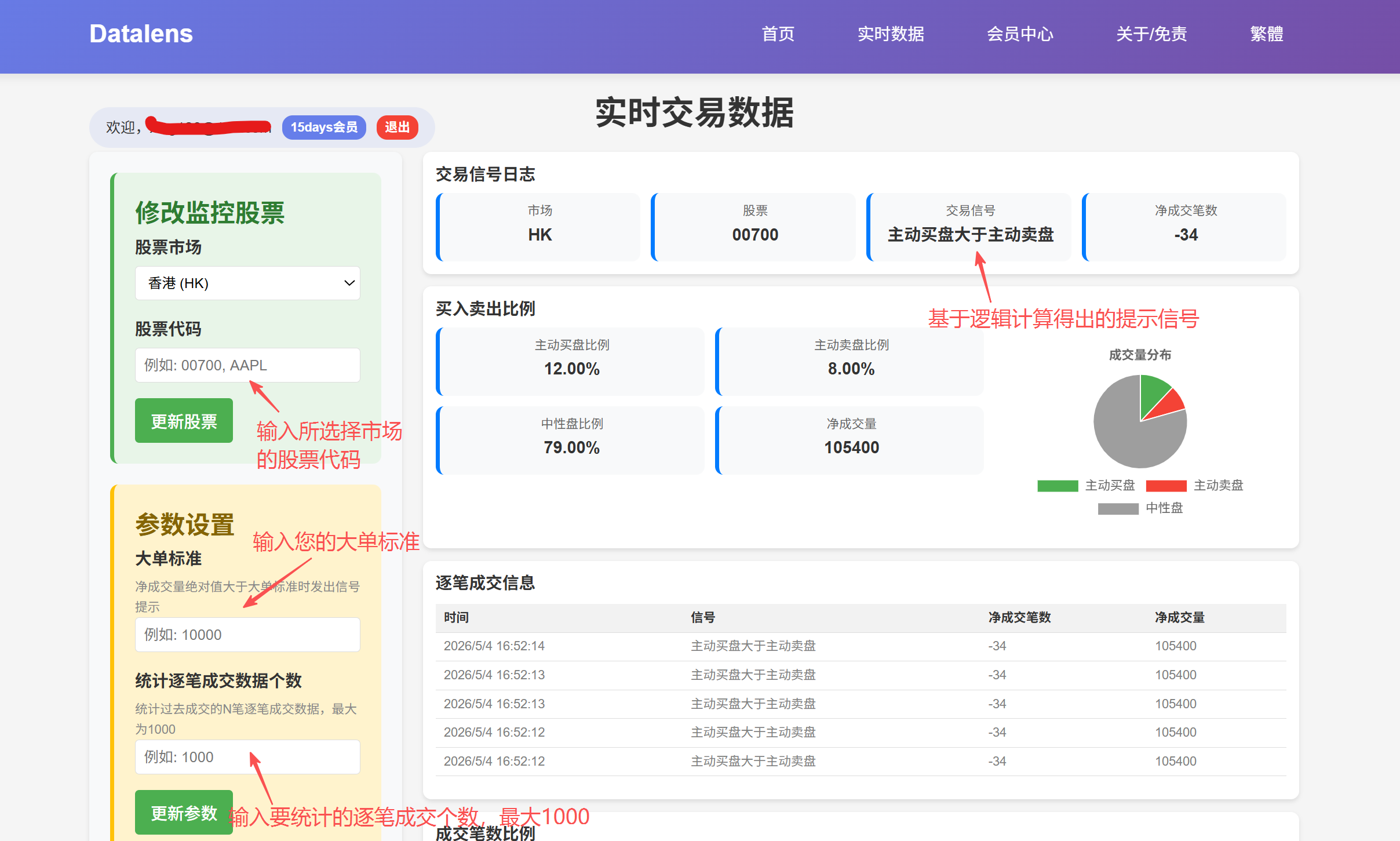Click the 参数设置 heading
The height and width of the screenshot is (841, 1400).
[x=184, y=525]
